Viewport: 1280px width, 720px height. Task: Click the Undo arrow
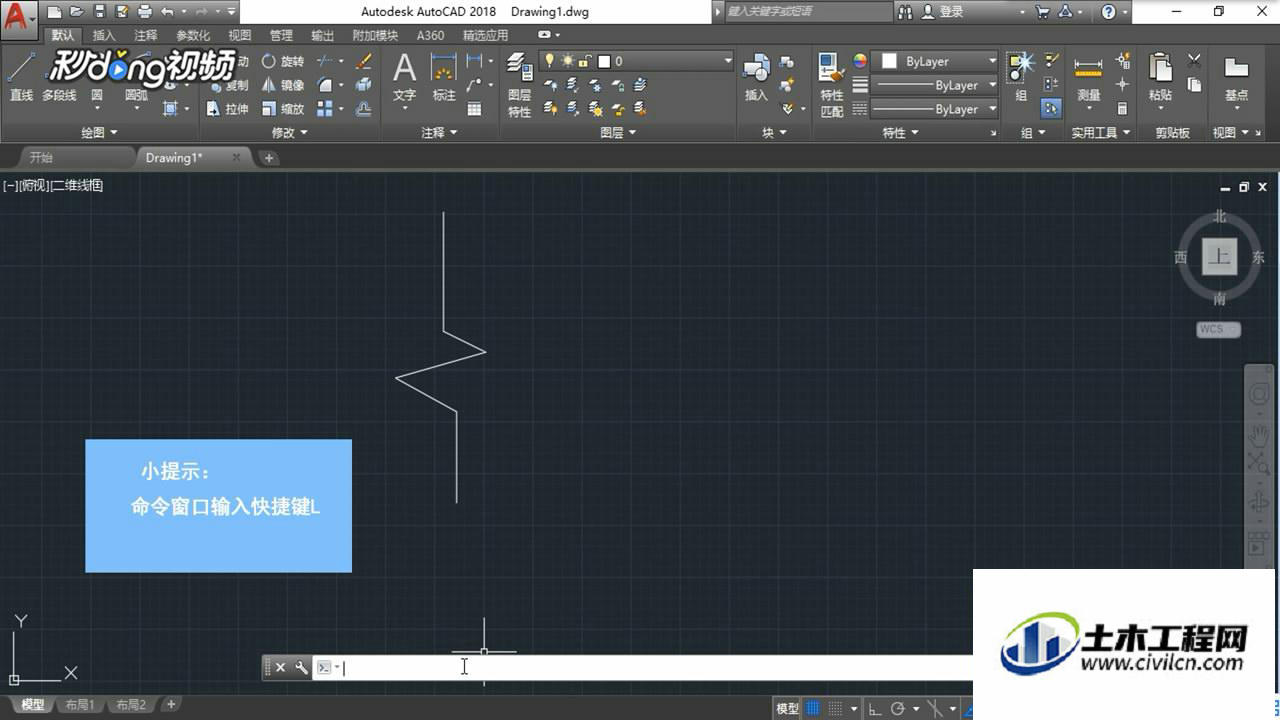[x=167, y=12]
